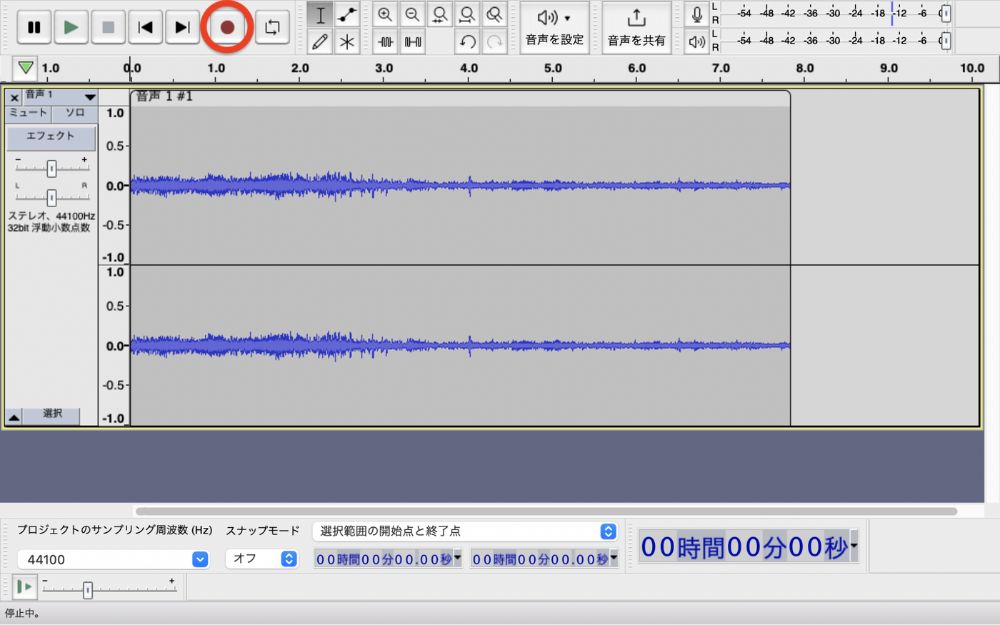Select the Multi-tool asterisk icon
The image size is (1000, 625).
point(347,42)
